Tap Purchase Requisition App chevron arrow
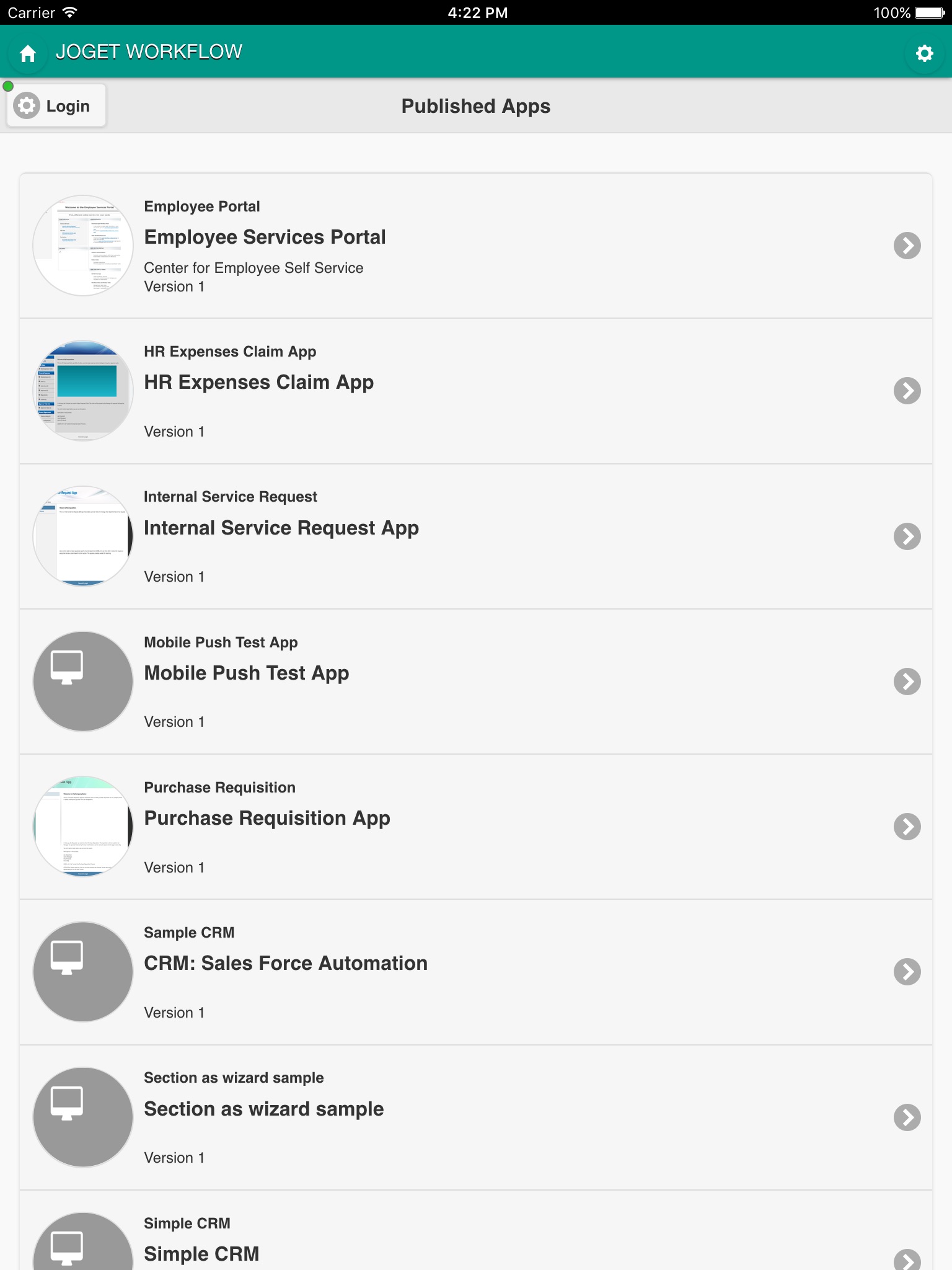The width and height of the screenshot is (952, 1270). point(907,827)
